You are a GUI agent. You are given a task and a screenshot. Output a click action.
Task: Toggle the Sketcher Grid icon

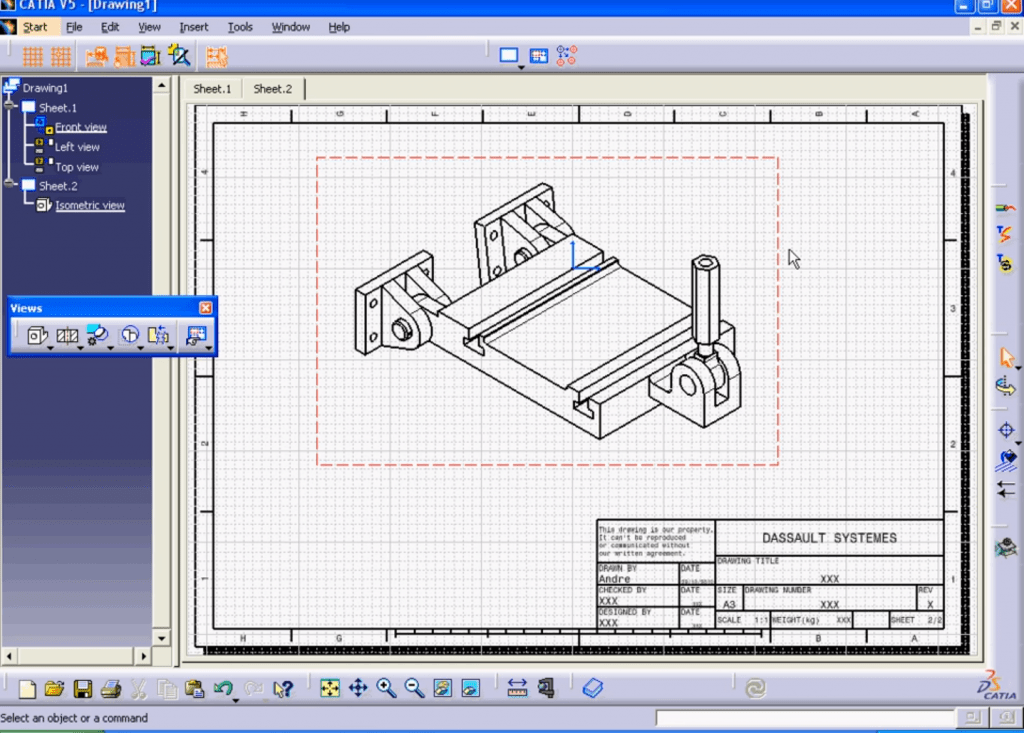tap(32, 57)
